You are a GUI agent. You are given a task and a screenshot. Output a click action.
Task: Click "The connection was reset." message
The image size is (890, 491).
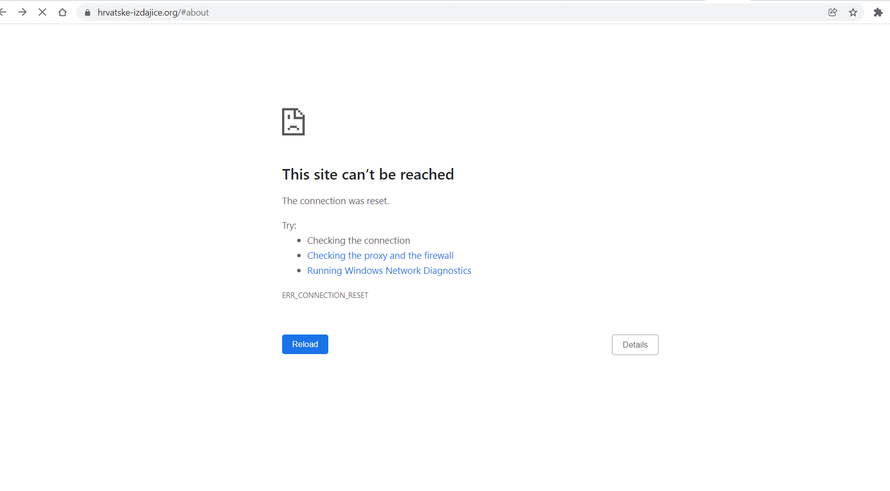click(335, 200)
